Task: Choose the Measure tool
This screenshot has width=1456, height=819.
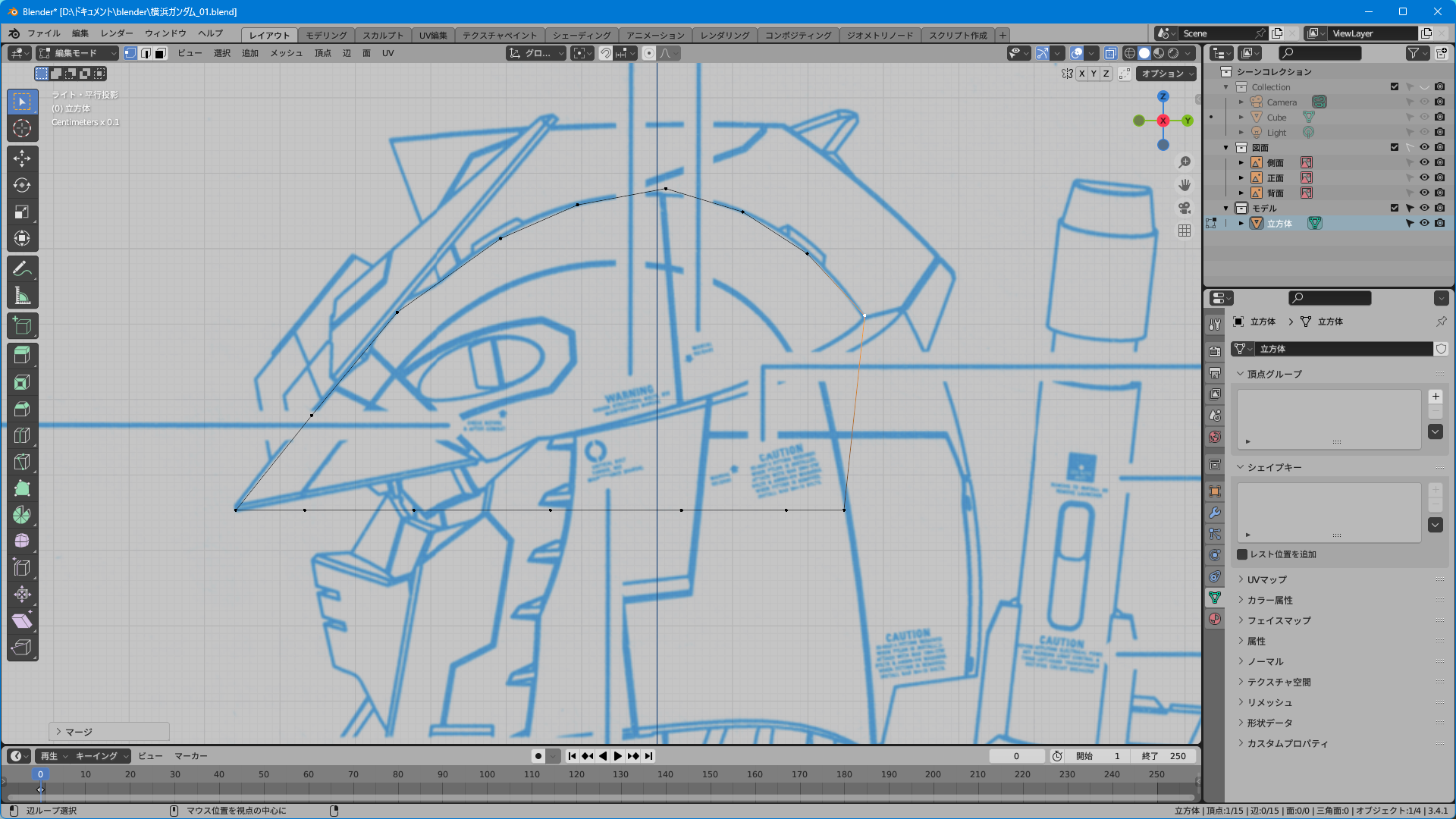Action: pyautogui.click(x=22, y=296)
